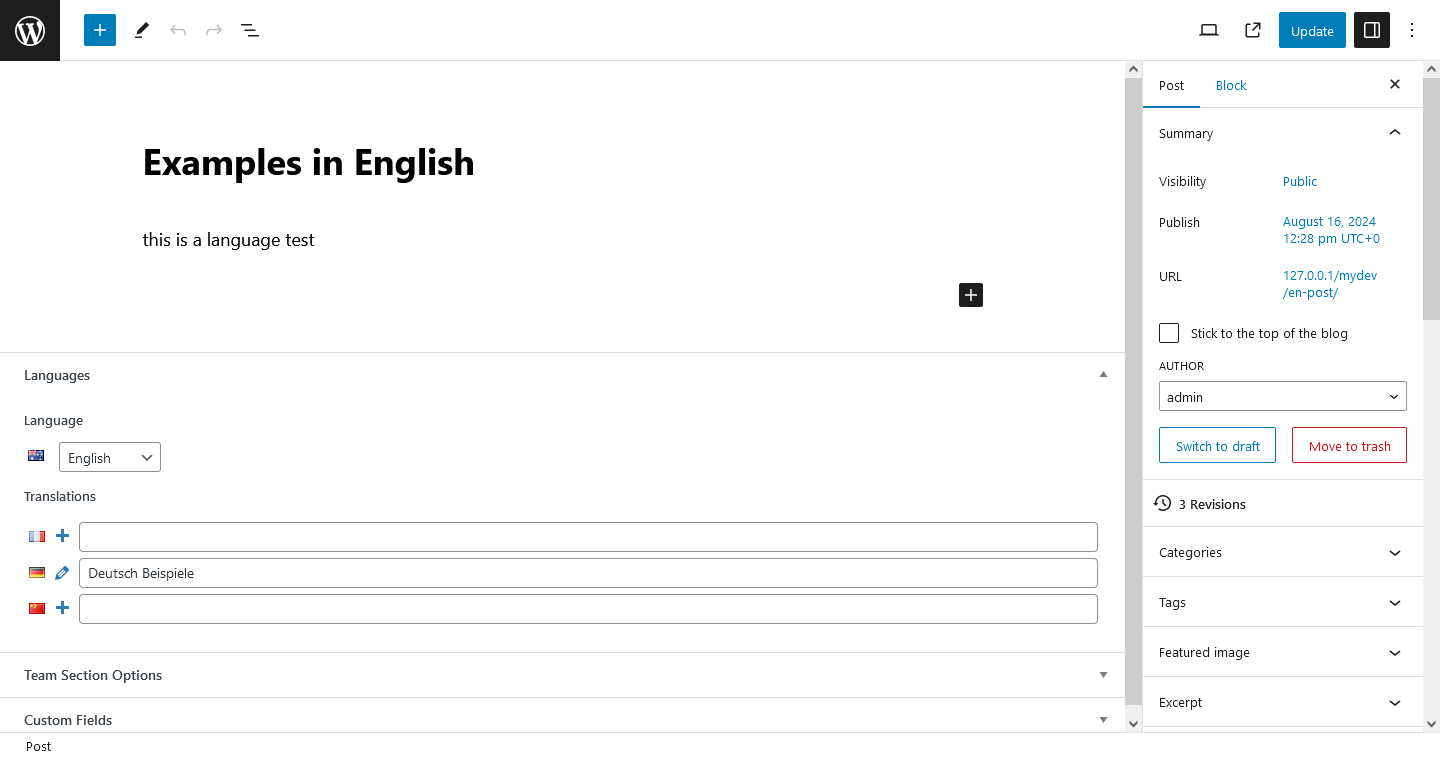Viewport: 1440px width, 757px height.
Task: Undo the last change
Action: pos(178,30)
